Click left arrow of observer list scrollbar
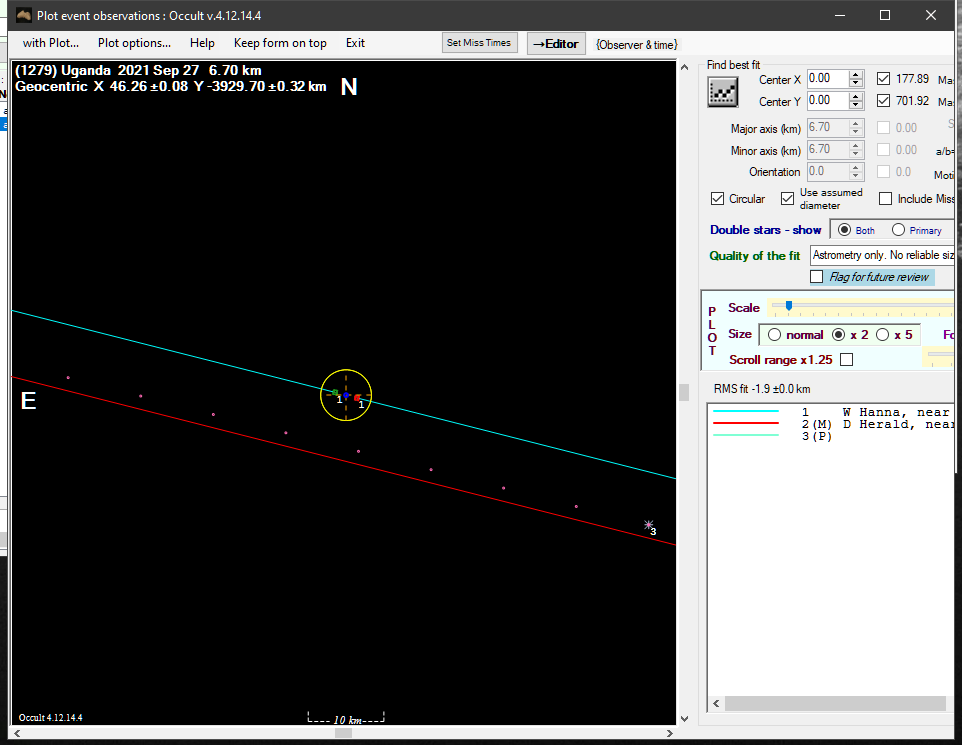The width and height of the screenshot is (962, 747). 716,703
